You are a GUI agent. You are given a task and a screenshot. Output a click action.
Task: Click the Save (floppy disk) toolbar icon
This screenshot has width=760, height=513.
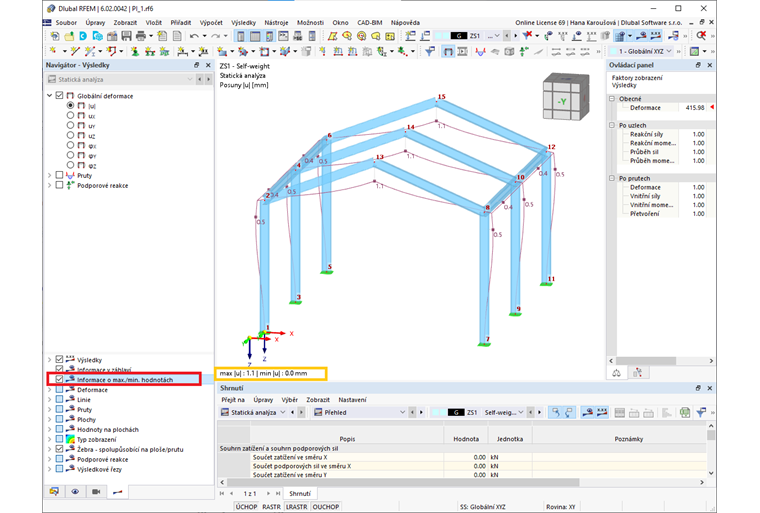coord(127,36)
